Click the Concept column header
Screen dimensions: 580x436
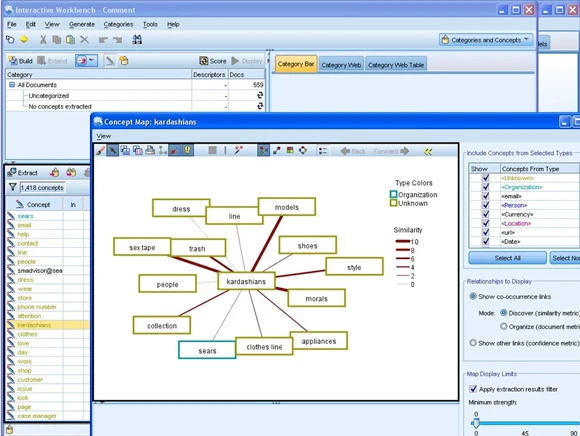(35, 204)
